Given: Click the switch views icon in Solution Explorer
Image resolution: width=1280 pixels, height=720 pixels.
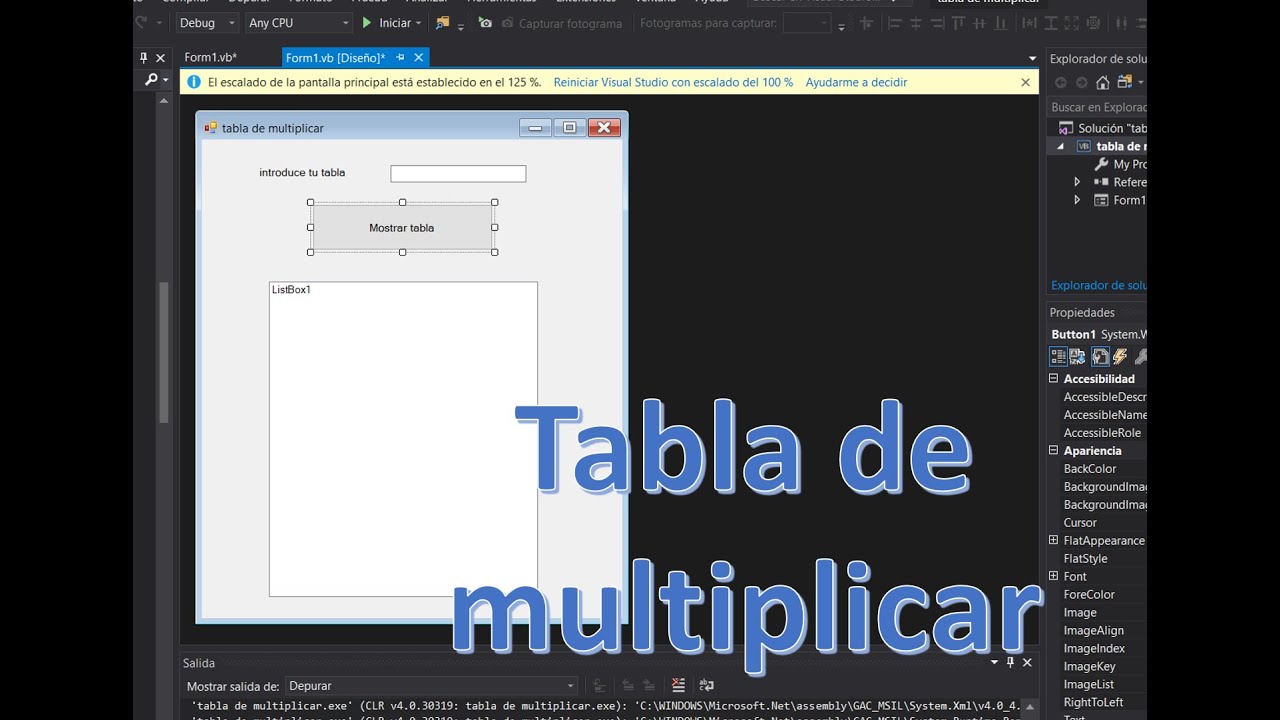Looking at the screenshot, I should 1125,82.
